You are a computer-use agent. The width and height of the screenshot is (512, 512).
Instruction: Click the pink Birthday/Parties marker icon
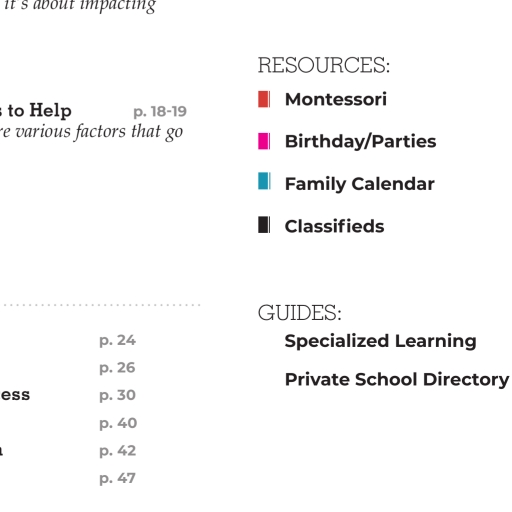pos(264,141)
